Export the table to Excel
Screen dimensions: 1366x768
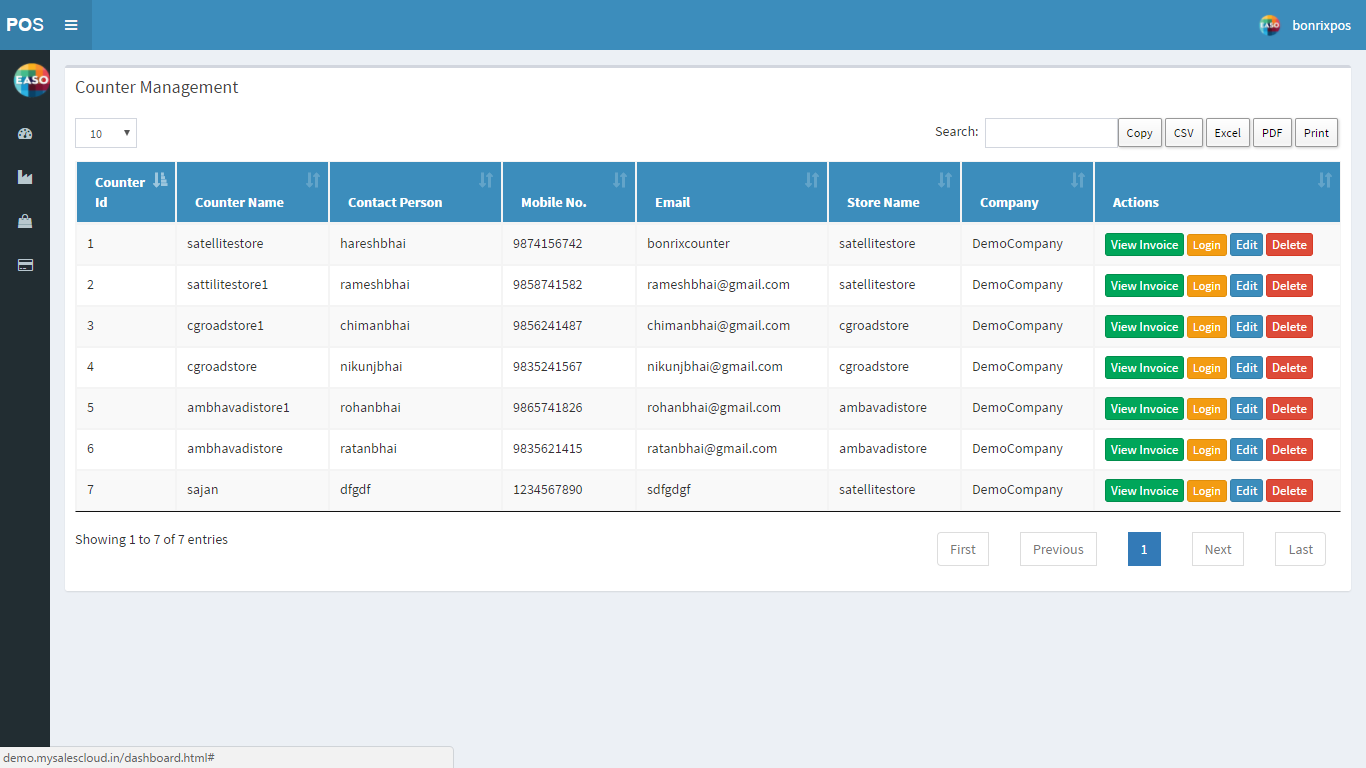click(1228, 133)
